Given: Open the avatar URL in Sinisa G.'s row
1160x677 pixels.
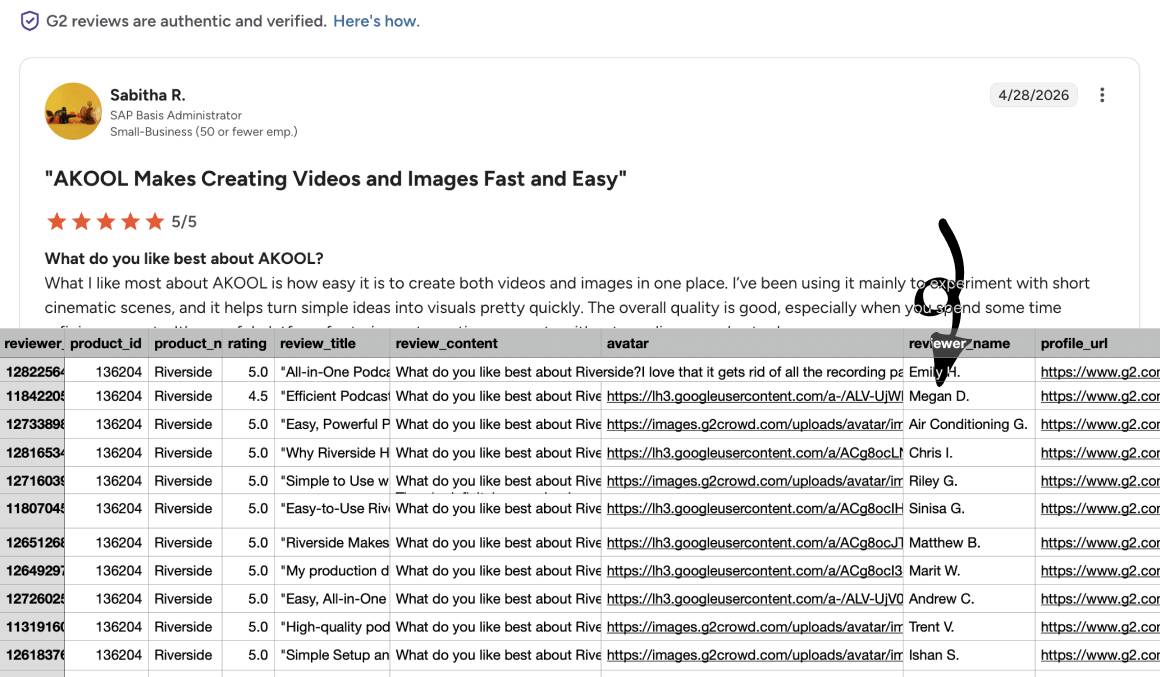Looking at the screenshot, I should pos(754,509).
